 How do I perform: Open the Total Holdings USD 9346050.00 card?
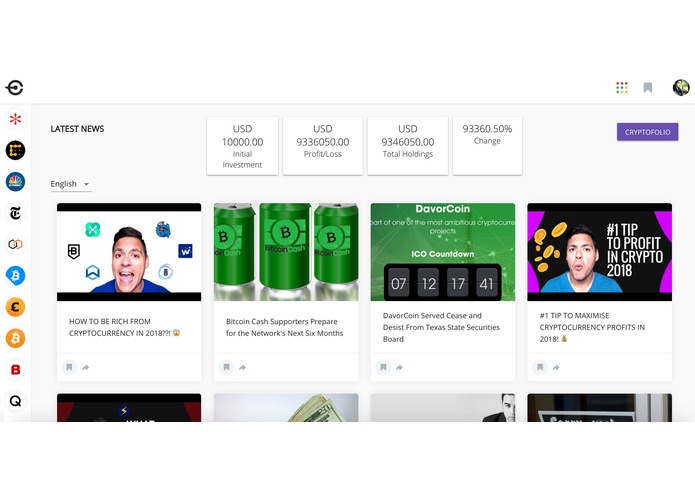(408, 146)
